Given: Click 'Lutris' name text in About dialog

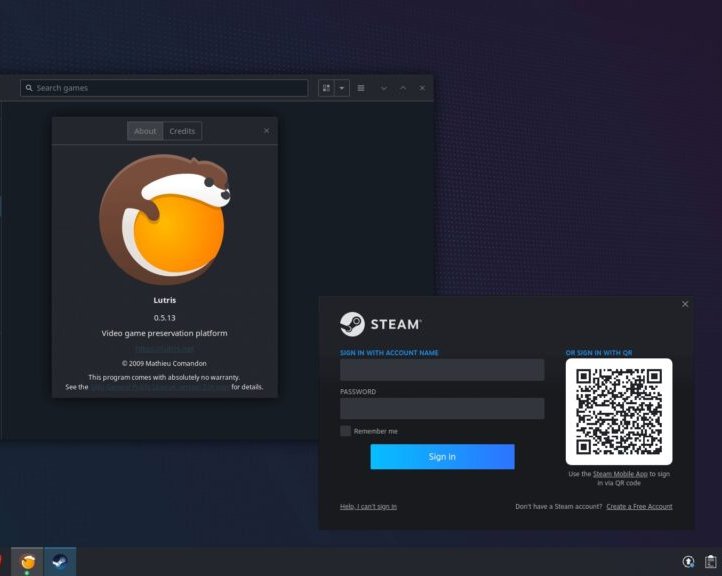Looking at the screenshot, I should [164, 300].
